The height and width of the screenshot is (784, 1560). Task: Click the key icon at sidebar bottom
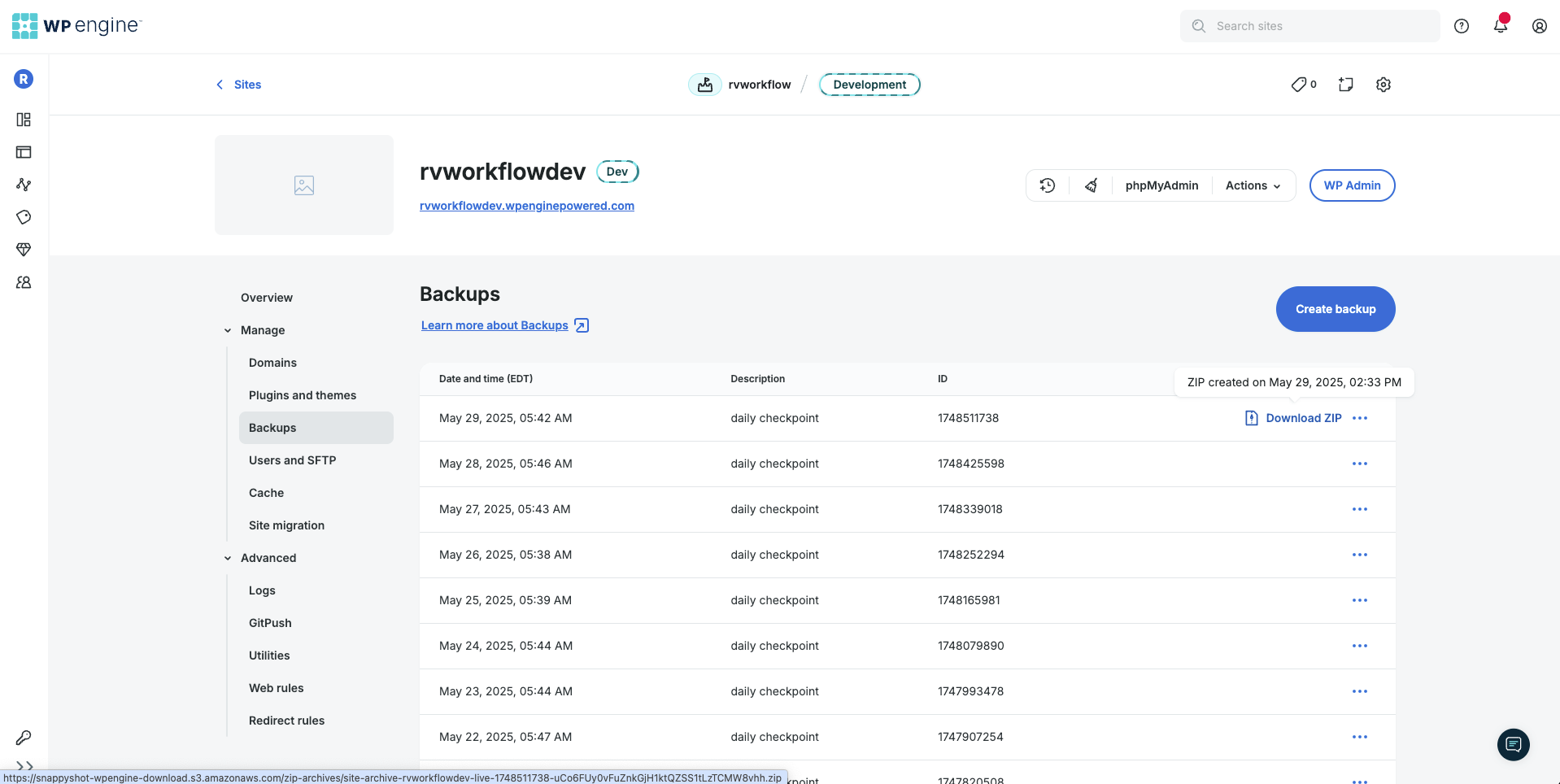click(x=24, y=738)
